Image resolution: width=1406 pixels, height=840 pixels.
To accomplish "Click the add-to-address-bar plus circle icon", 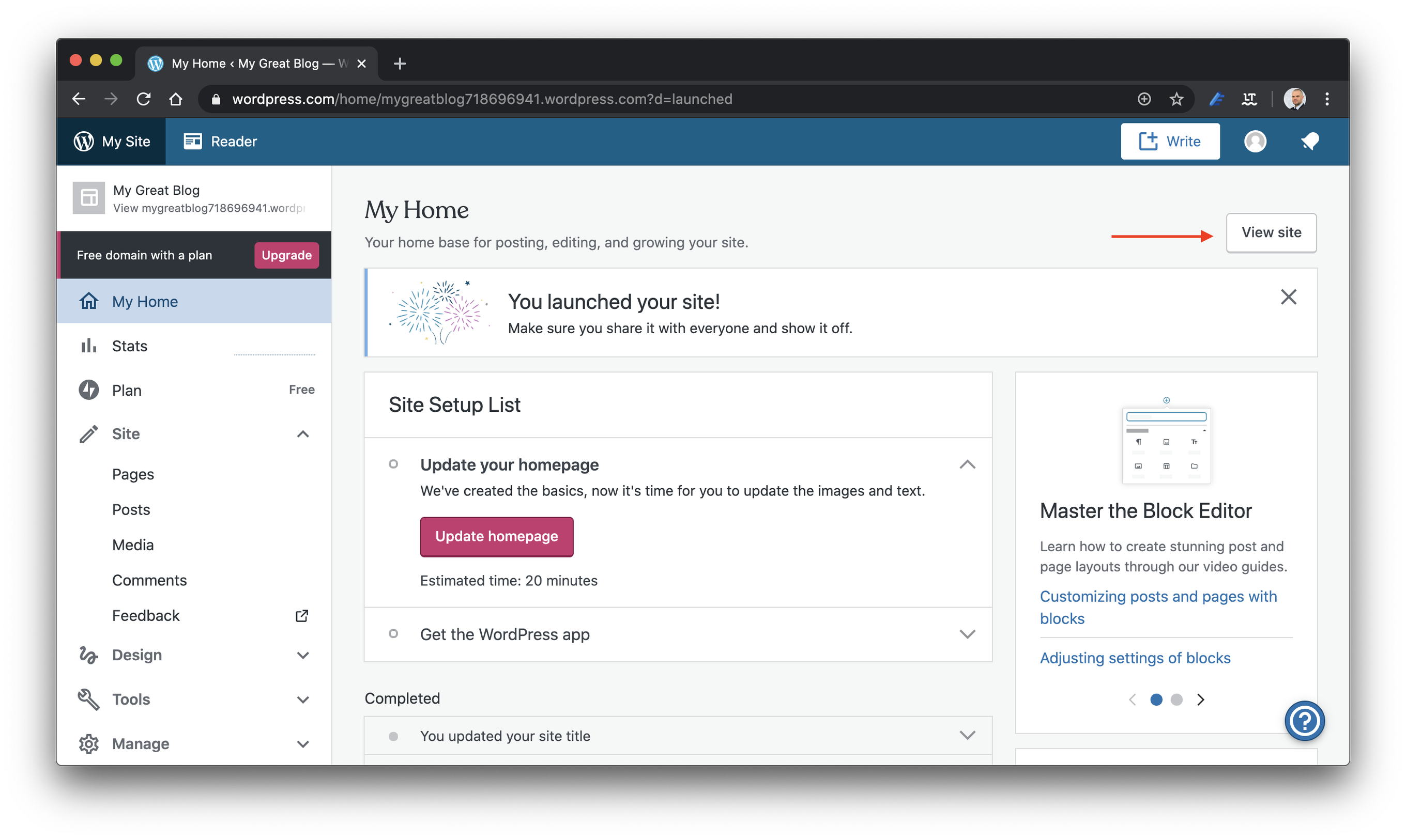I will (1144, 99).
